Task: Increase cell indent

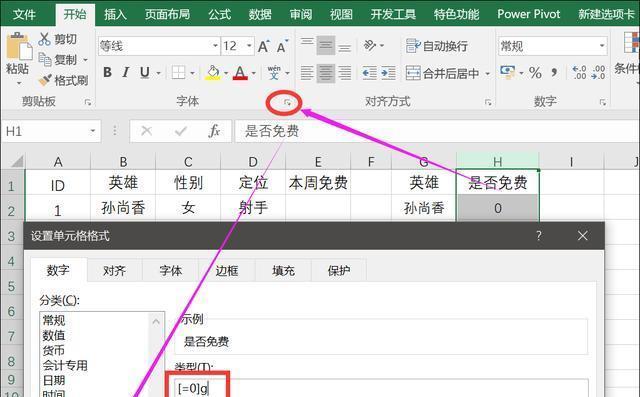Action: (x=388, y=73)
